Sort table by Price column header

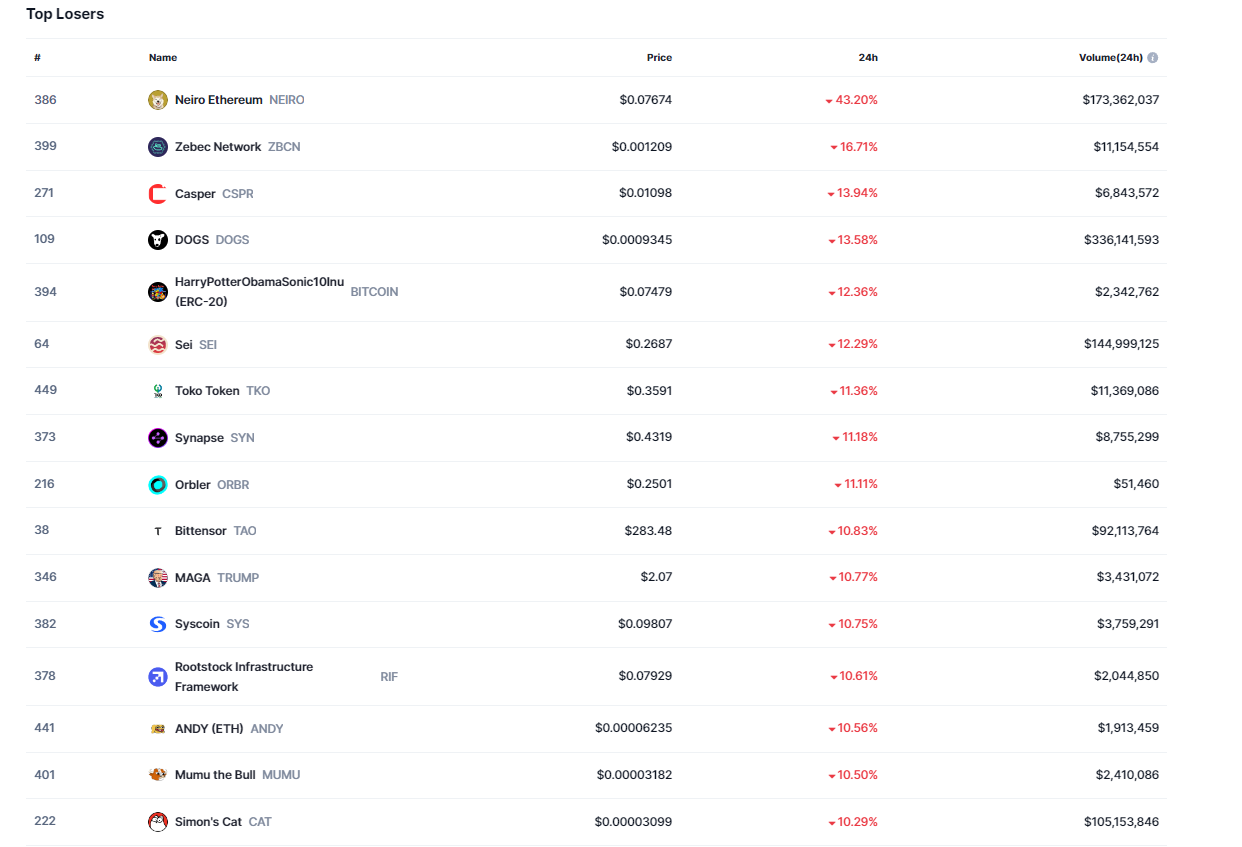tap(659, 58)
